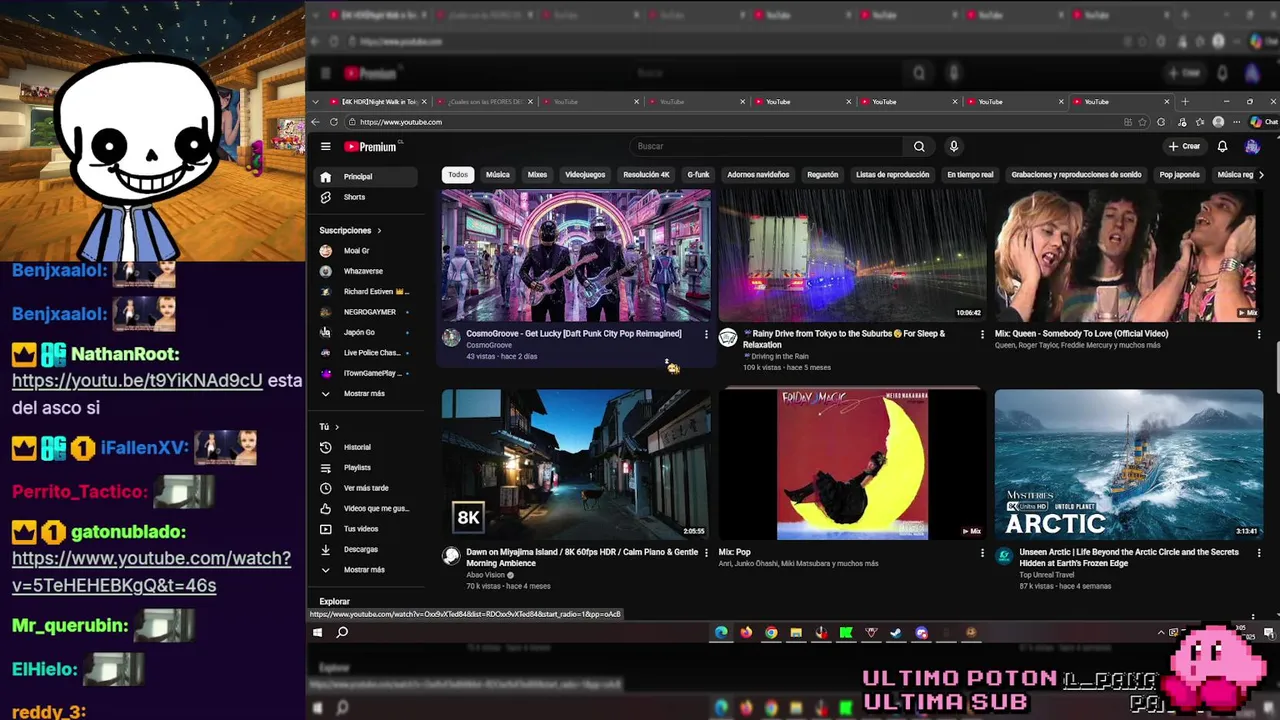Open Descargas in the sidebar
The width and height of the screenshot is (1280, 720).
(x=364, y=549)
